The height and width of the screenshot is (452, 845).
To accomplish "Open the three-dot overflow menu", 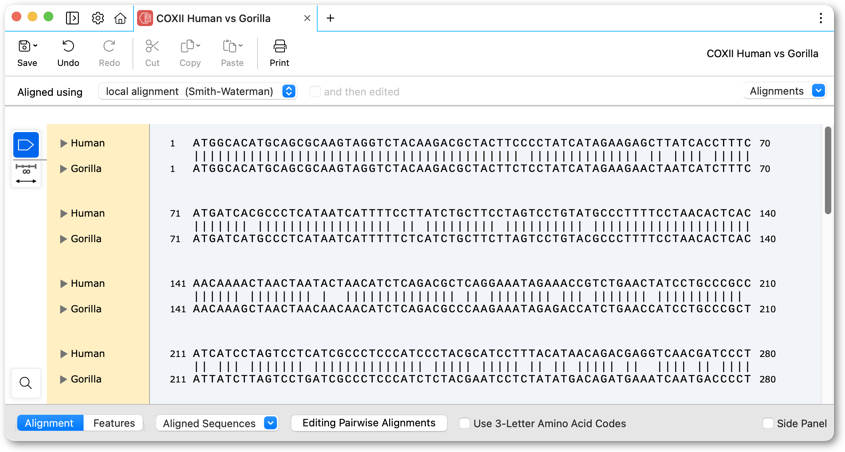I will coord(820,18).
